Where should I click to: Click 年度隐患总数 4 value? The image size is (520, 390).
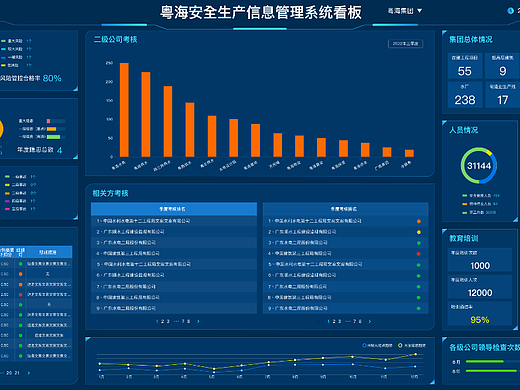coord(60,150)
